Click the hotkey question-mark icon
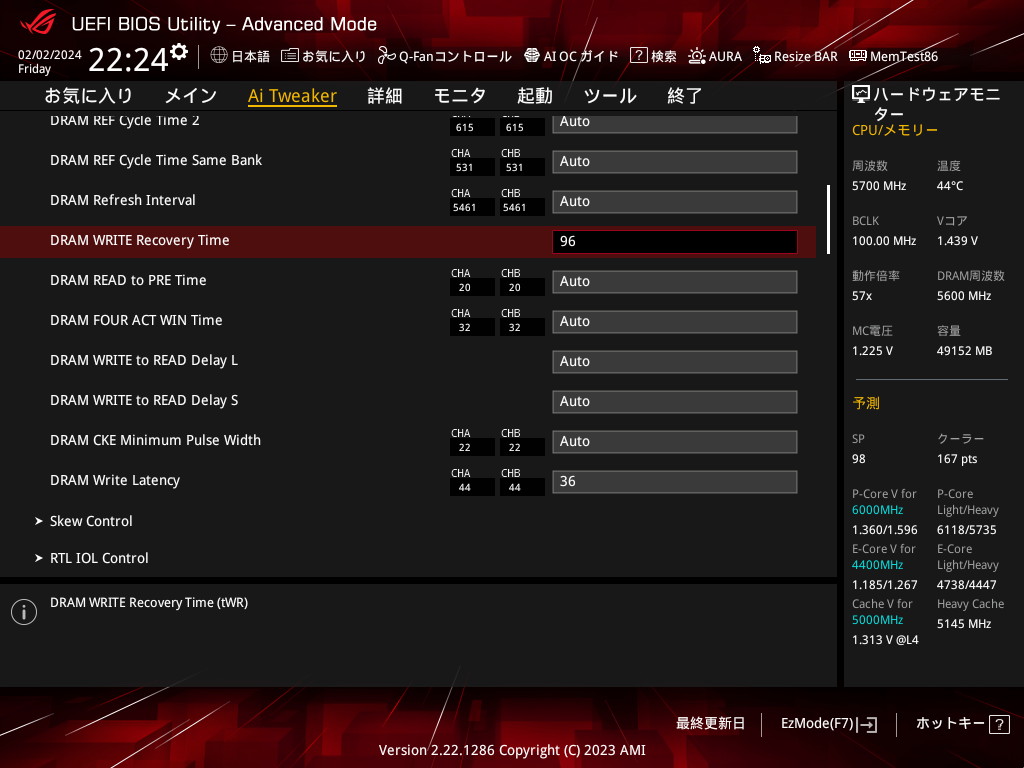Screen dimensions: 1024x768 click(x=999, y=724)
